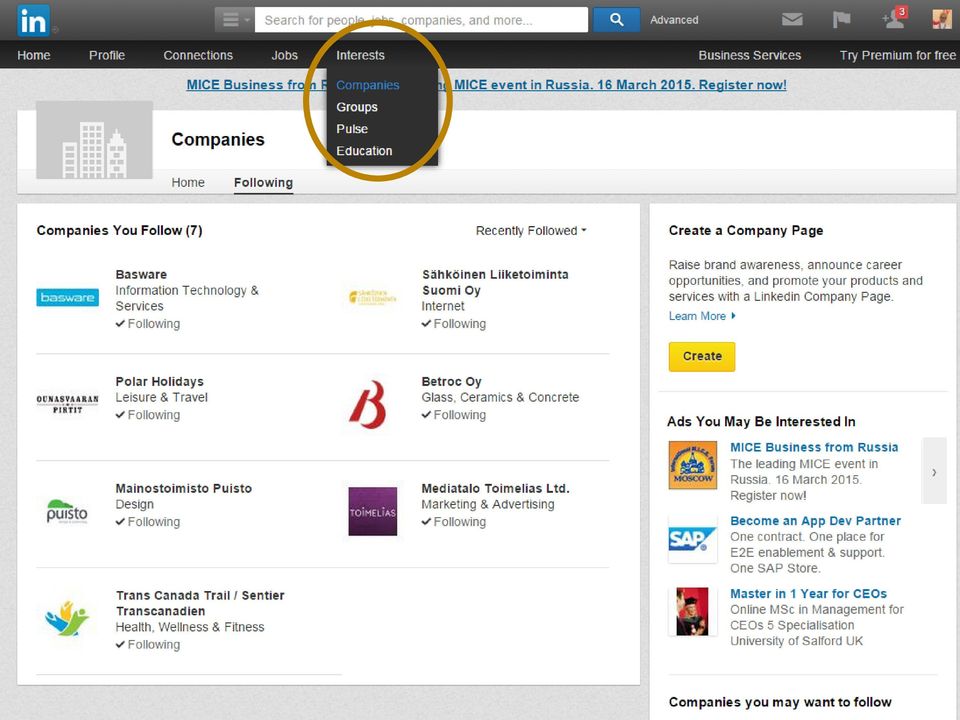The height and width of the screenshot is (720, 960).
Task: Open the Learn More link
Action: coord(702,316)
